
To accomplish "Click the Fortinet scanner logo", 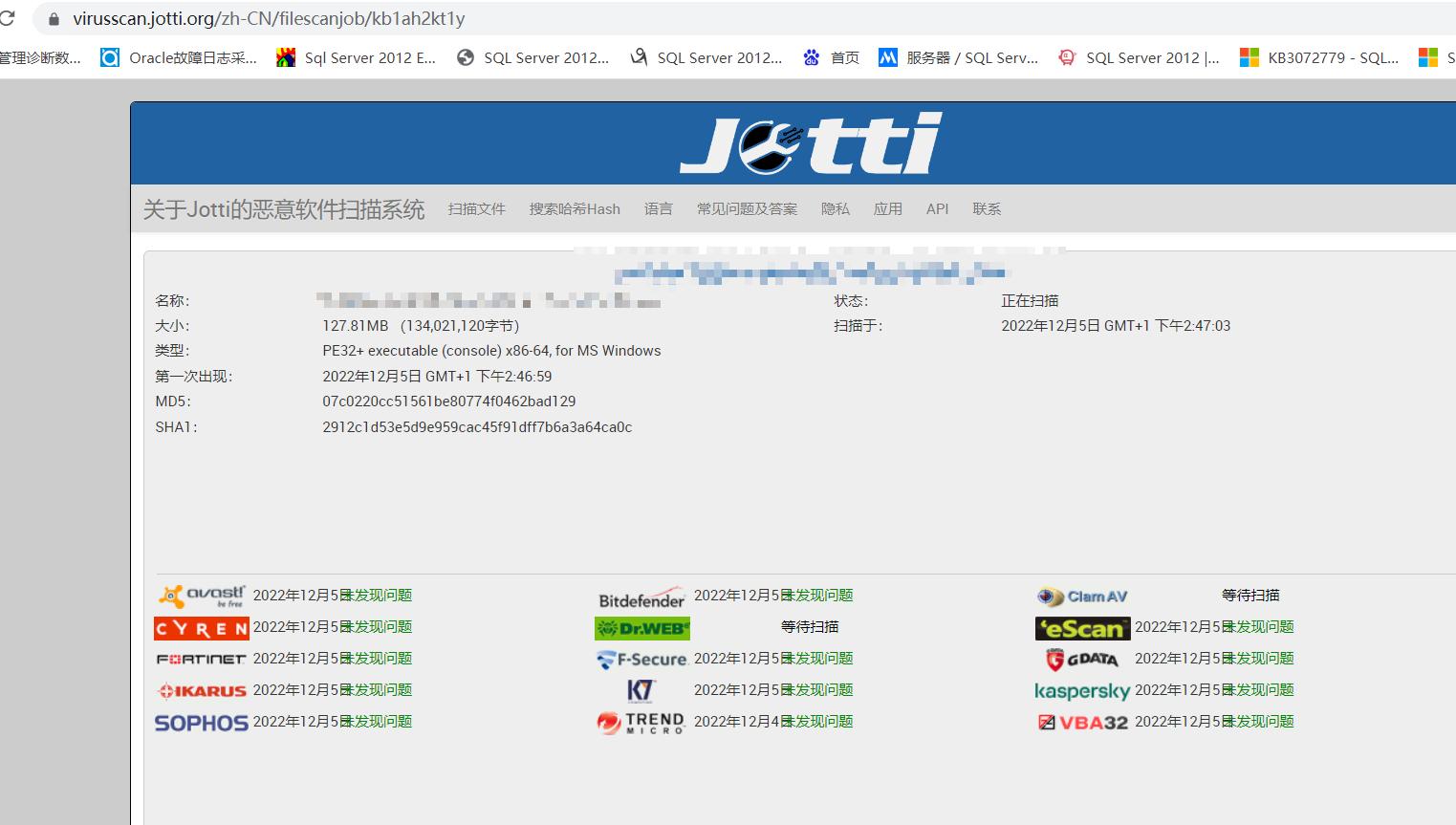I will tap(201, 659).
